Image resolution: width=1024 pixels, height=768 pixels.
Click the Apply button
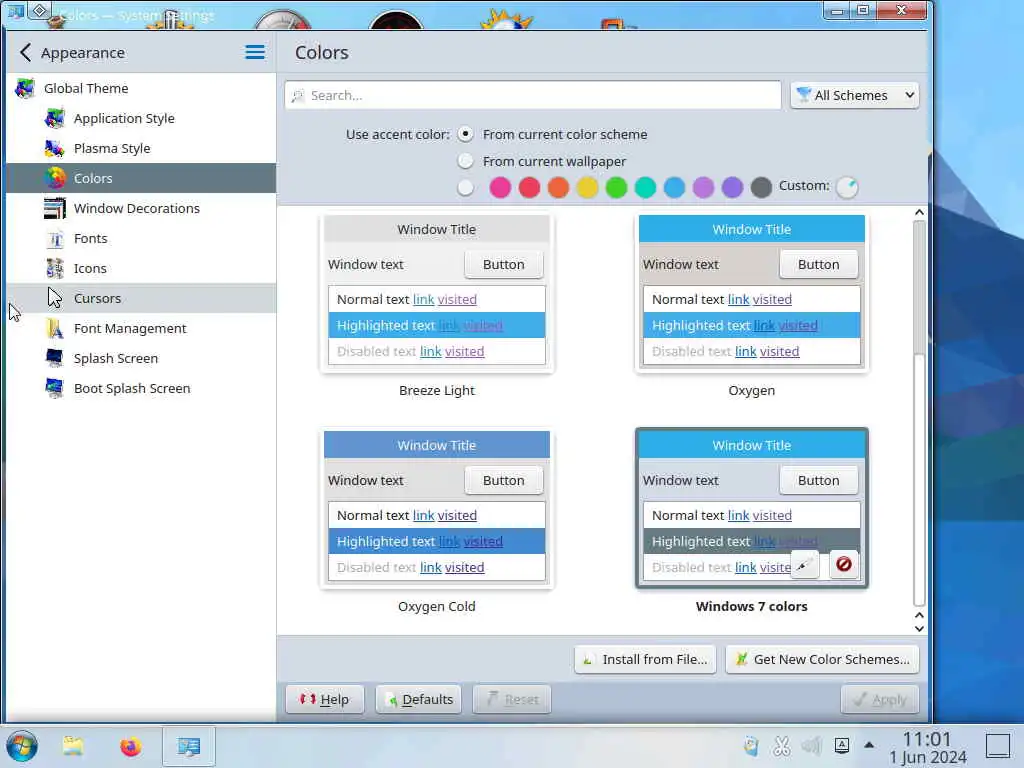point(880,700)
